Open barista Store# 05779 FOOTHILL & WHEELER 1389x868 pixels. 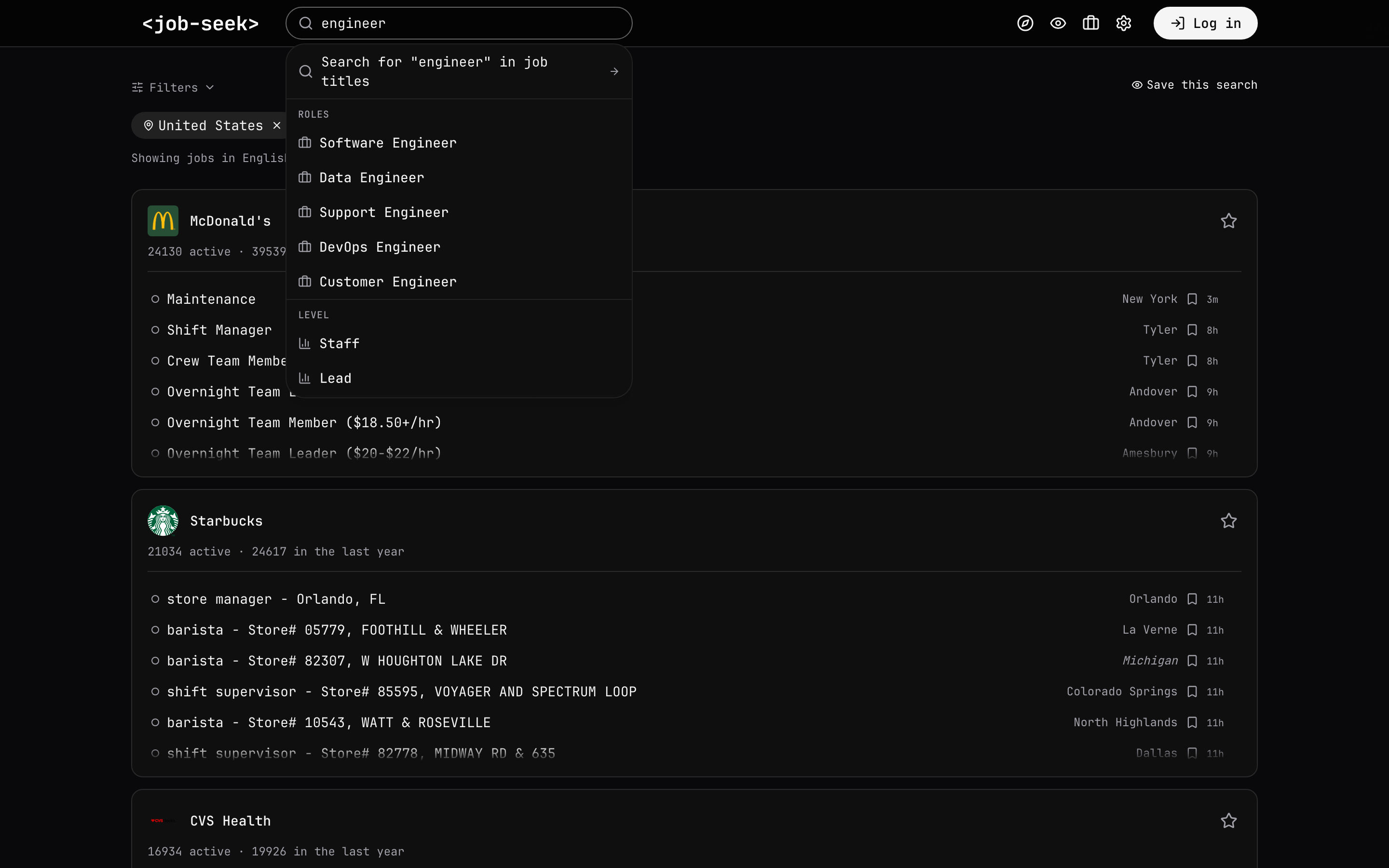point(337,630)
